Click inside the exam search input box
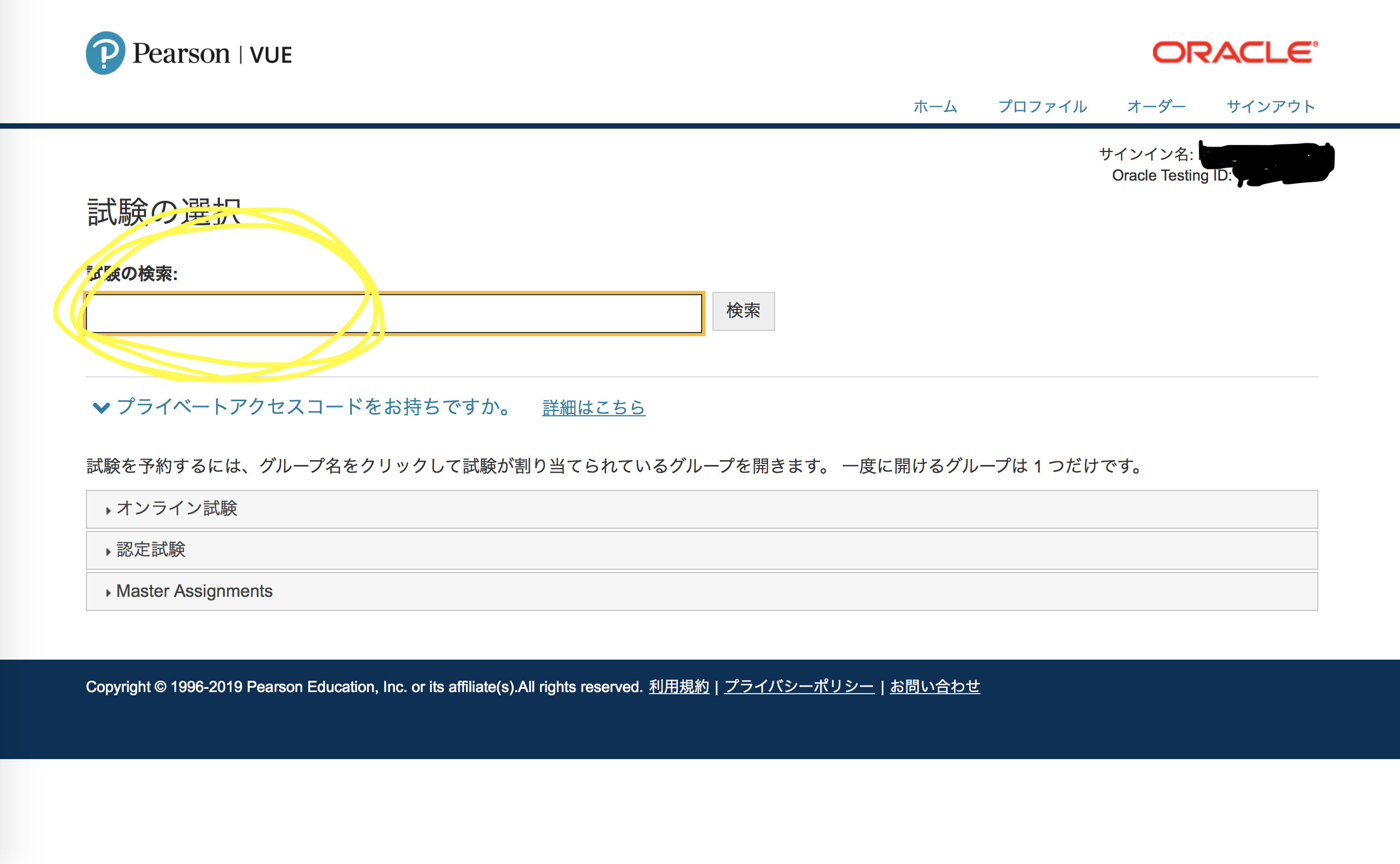 click(x=394, y=313)
